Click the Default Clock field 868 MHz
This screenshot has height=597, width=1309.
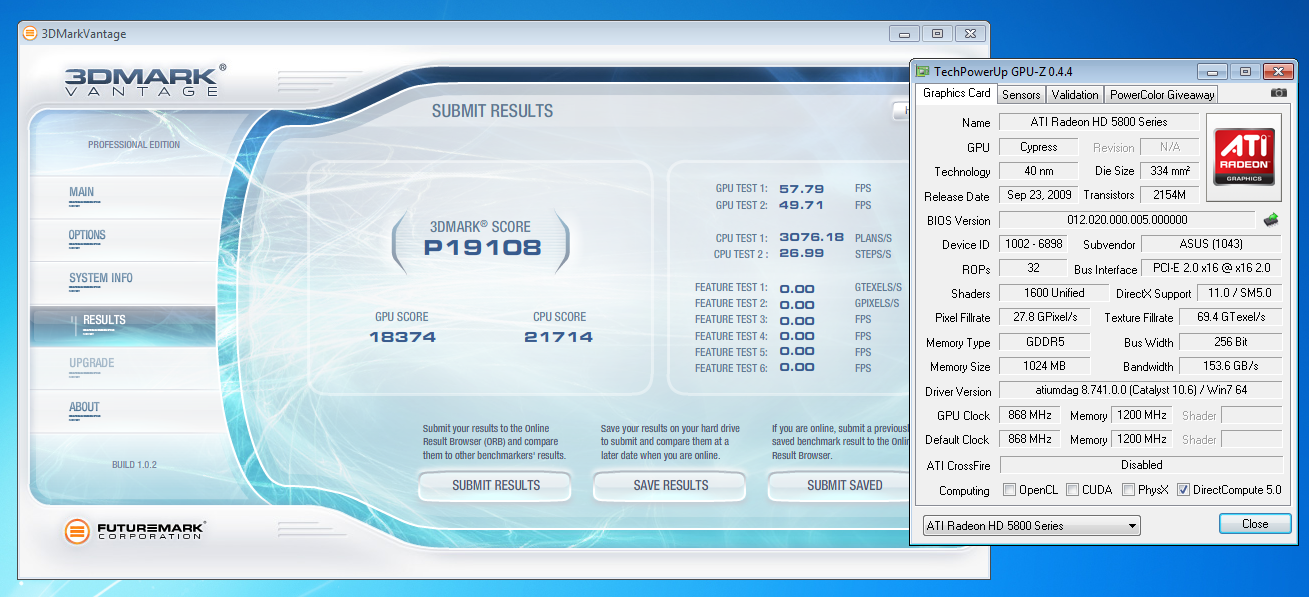click(x=1028, y=439)
